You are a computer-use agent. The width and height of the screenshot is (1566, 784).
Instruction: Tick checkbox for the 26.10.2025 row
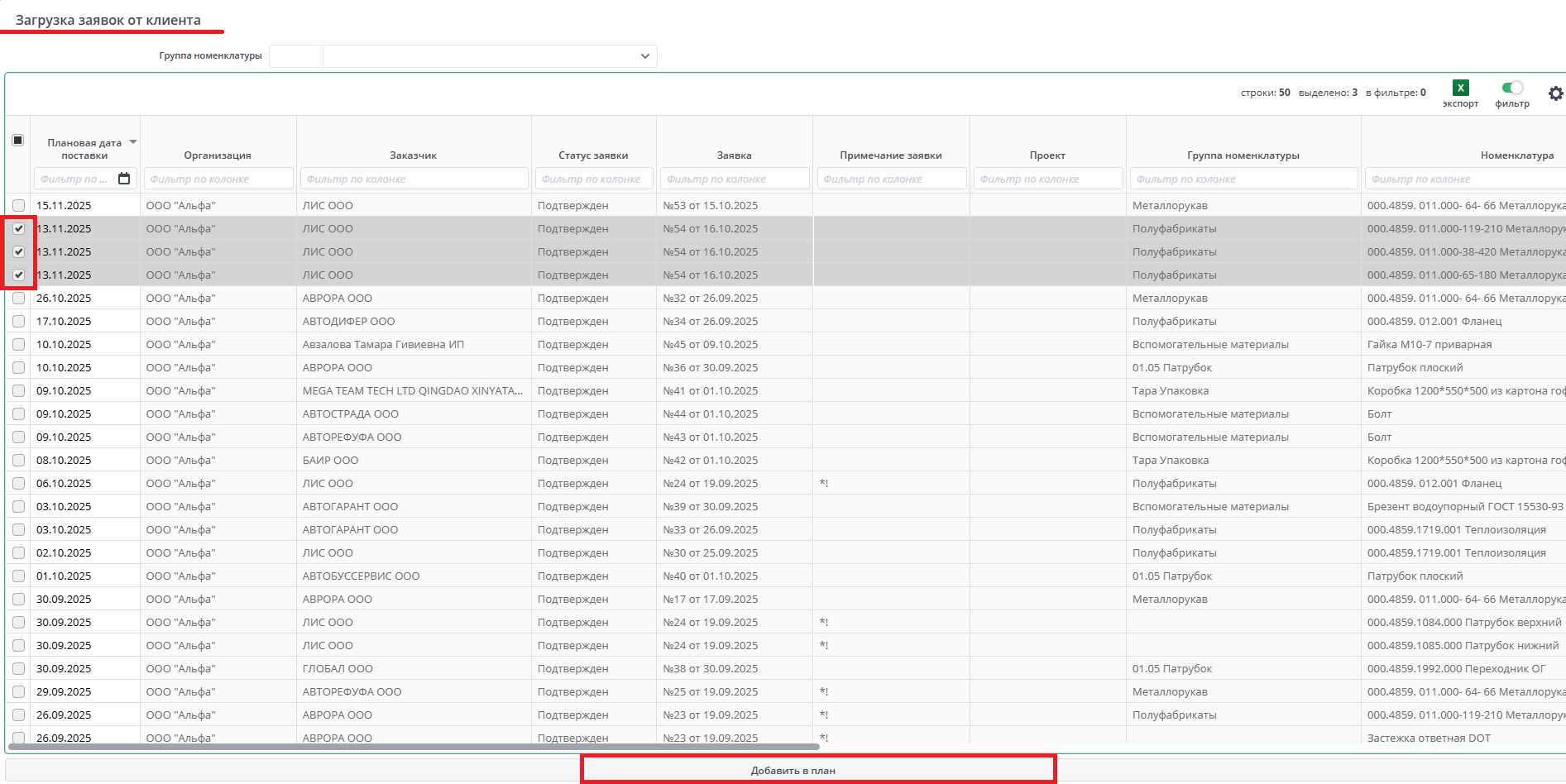(x=18, y=298)
